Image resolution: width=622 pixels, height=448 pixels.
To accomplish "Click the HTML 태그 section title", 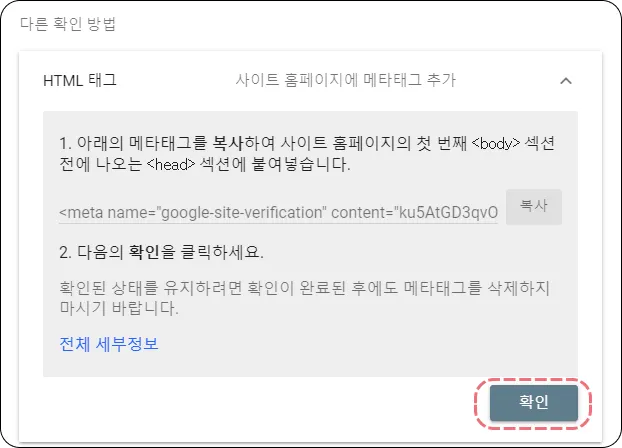I will [x=80, y=81].
